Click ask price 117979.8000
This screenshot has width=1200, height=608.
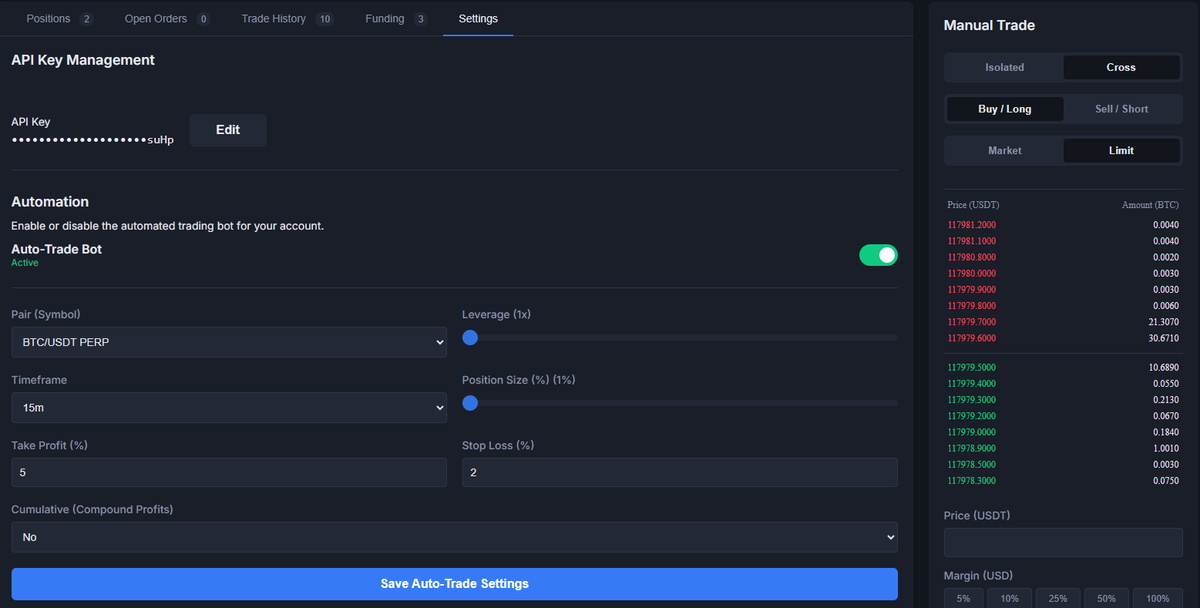(971, 306)
